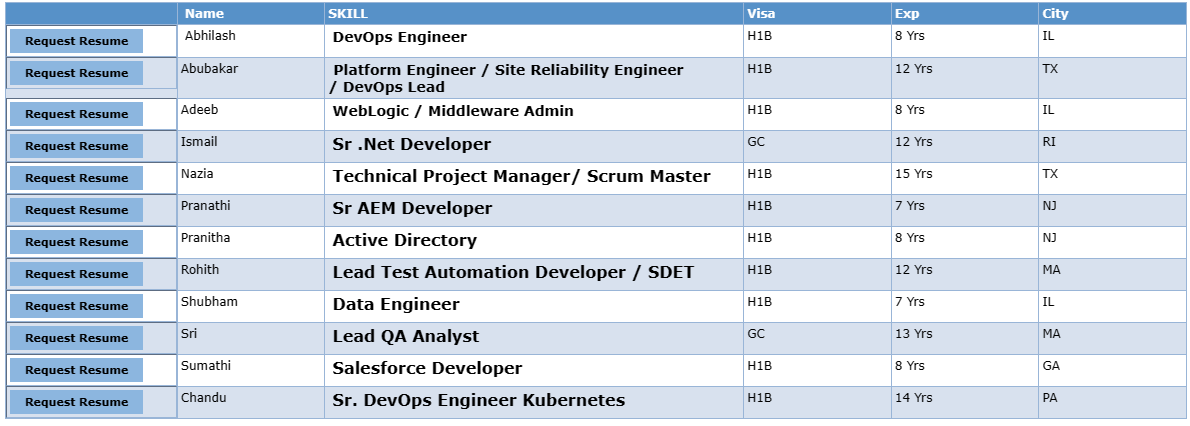Select the SKILL column header

[x=348, y=14]
